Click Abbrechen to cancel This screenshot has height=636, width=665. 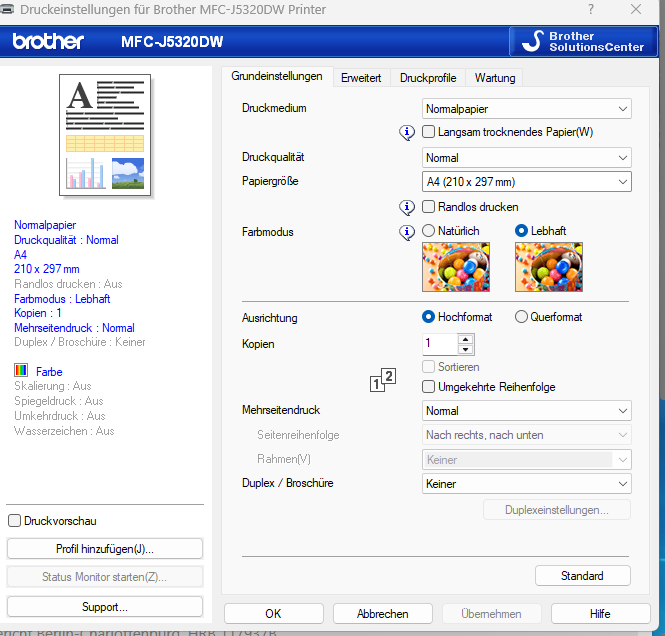pos(383,614)
